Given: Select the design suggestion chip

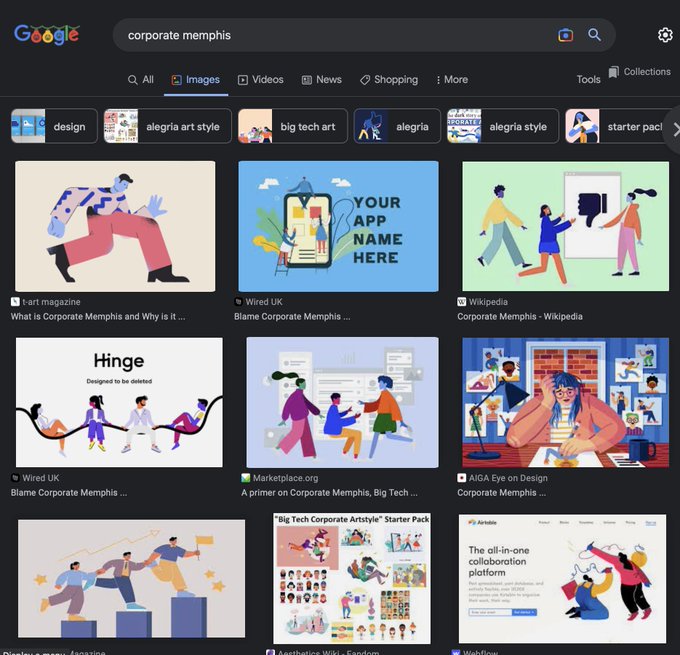Looking at the screenshot, I should coord(54,126).
